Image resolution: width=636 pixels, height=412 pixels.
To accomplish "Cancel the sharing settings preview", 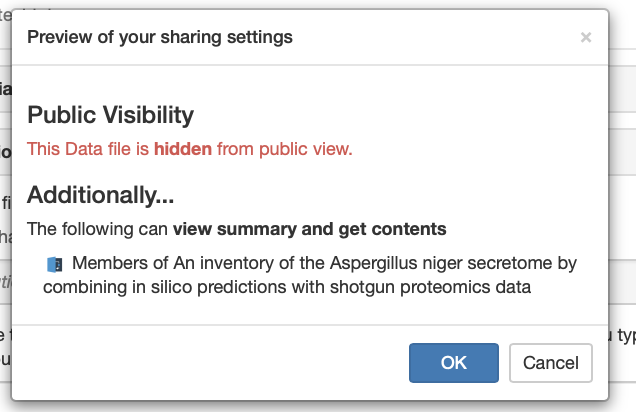I will [551, 363].
